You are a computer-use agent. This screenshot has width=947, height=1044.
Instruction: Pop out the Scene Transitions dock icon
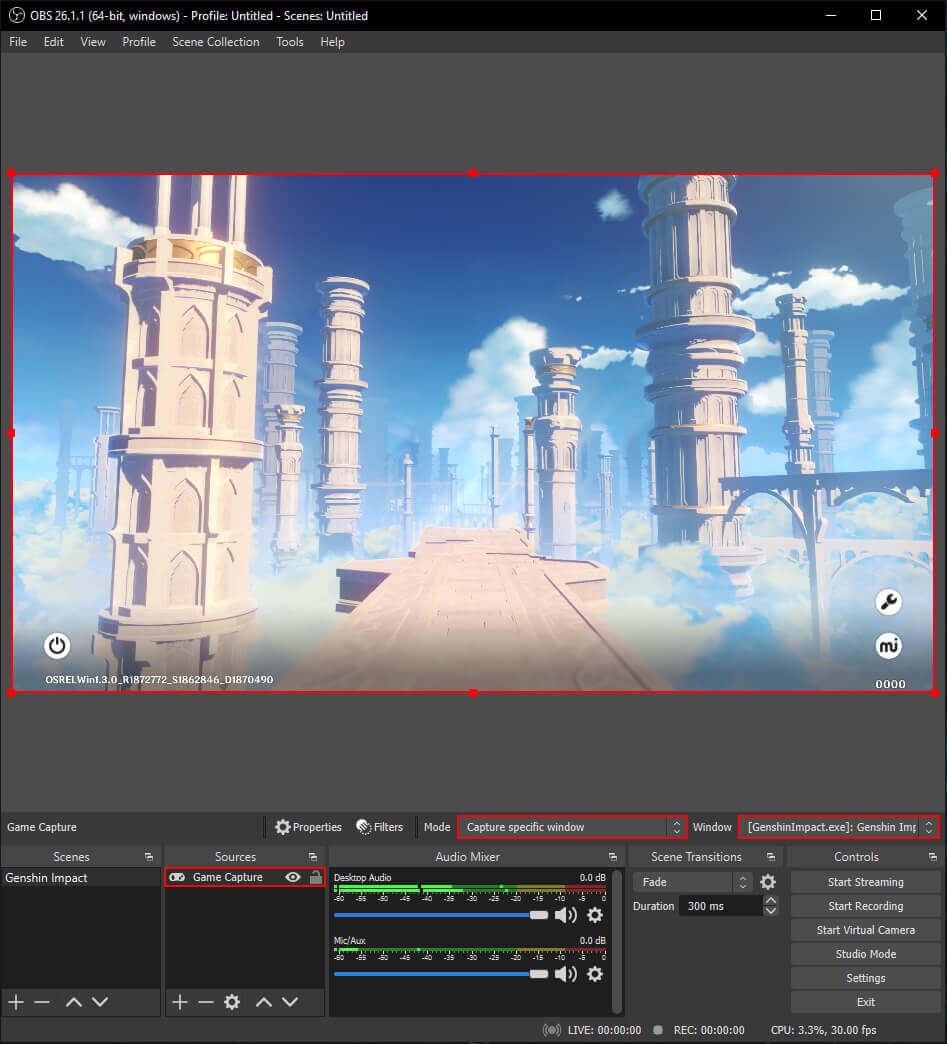[x=771, y=857]
